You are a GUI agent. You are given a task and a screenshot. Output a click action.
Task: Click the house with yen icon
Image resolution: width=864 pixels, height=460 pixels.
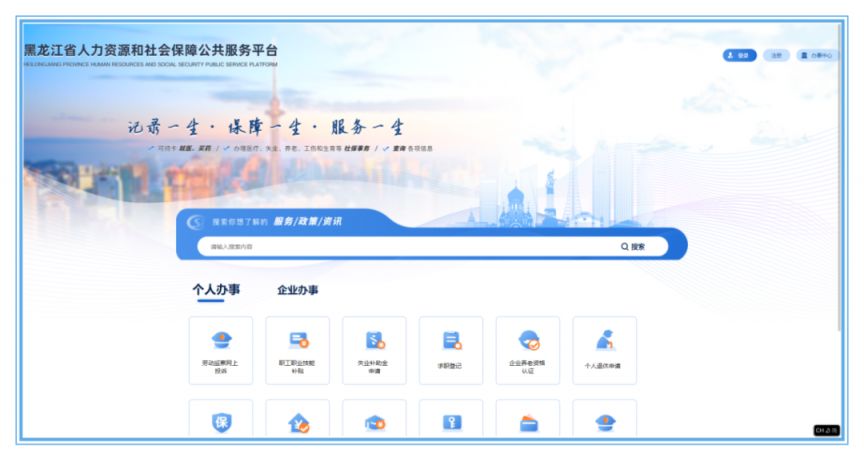tap(297, 422)
